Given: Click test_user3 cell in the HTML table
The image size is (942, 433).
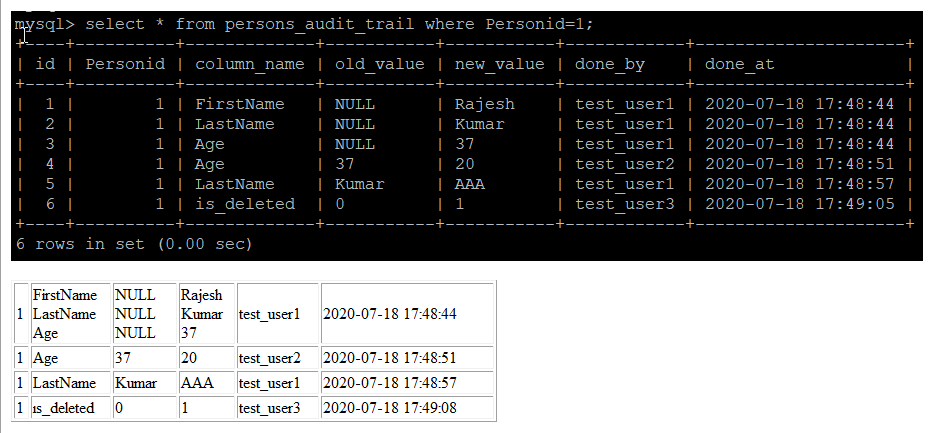Looking at the screenshot, I should (278, 408).
